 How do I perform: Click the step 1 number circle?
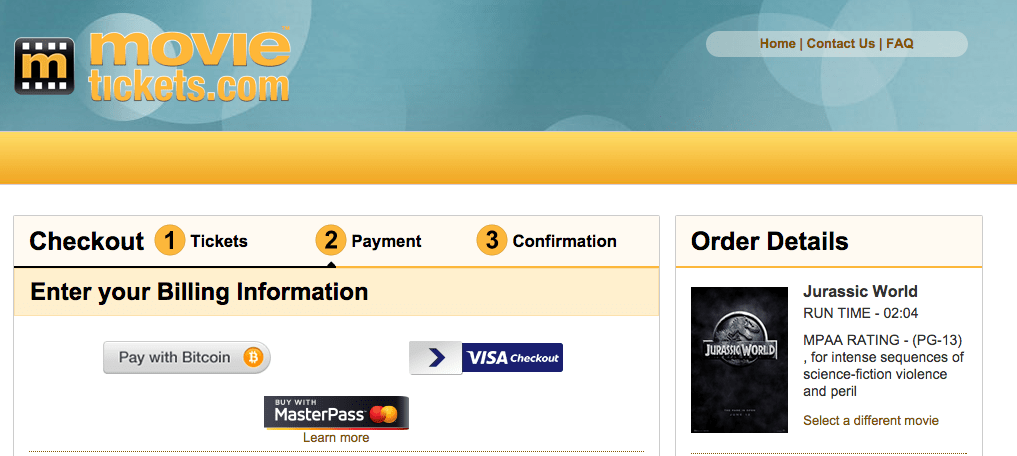170,241
